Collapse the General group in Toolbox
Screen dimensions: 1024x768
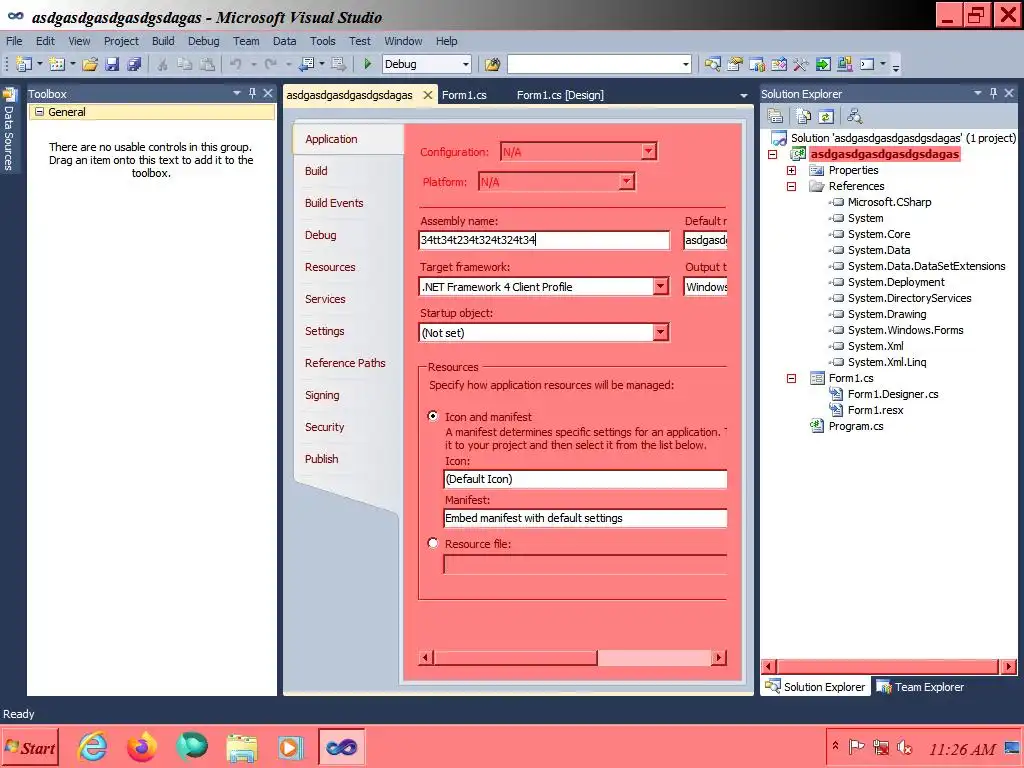pos(39,112)
